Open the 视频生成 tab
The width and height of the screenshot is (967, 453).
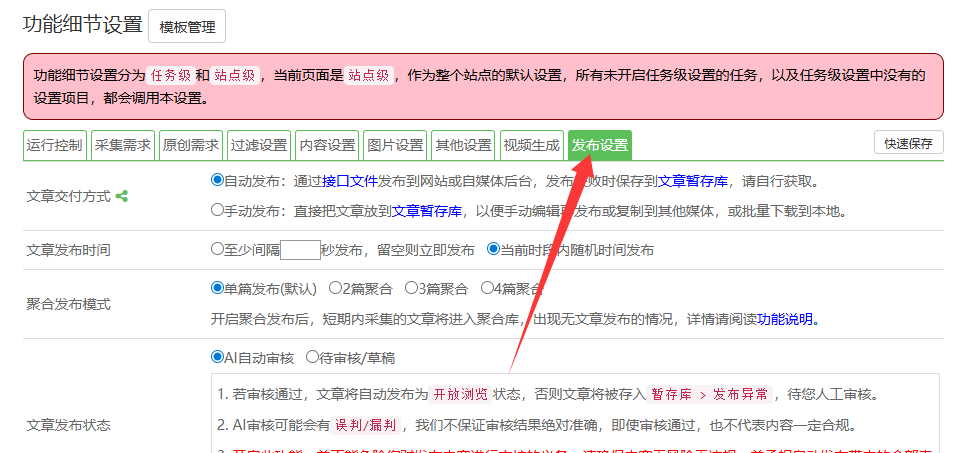pyautogui.click(x=532, y=145)
